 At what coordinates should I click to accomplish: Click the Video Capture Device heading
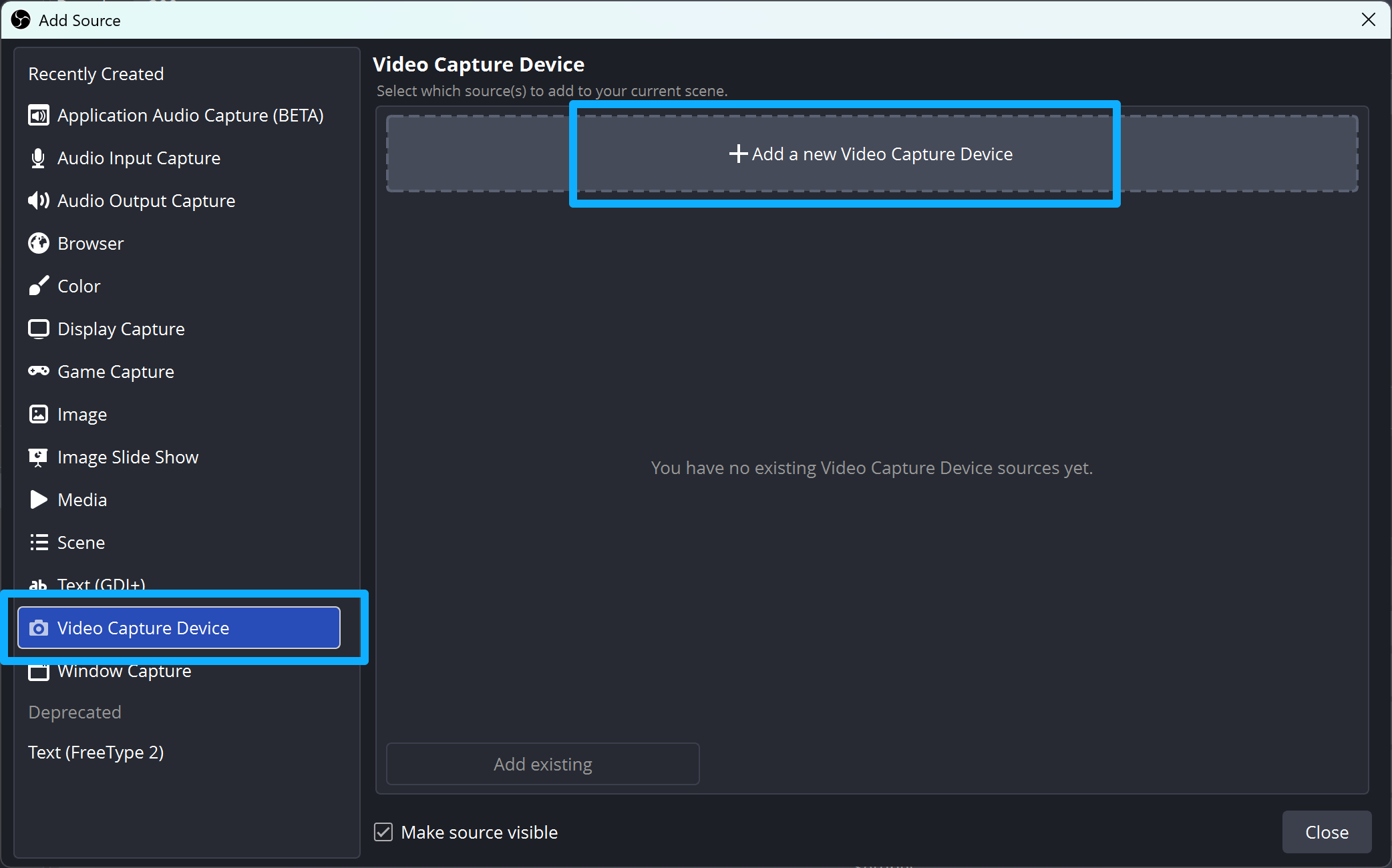coord(479,65)
